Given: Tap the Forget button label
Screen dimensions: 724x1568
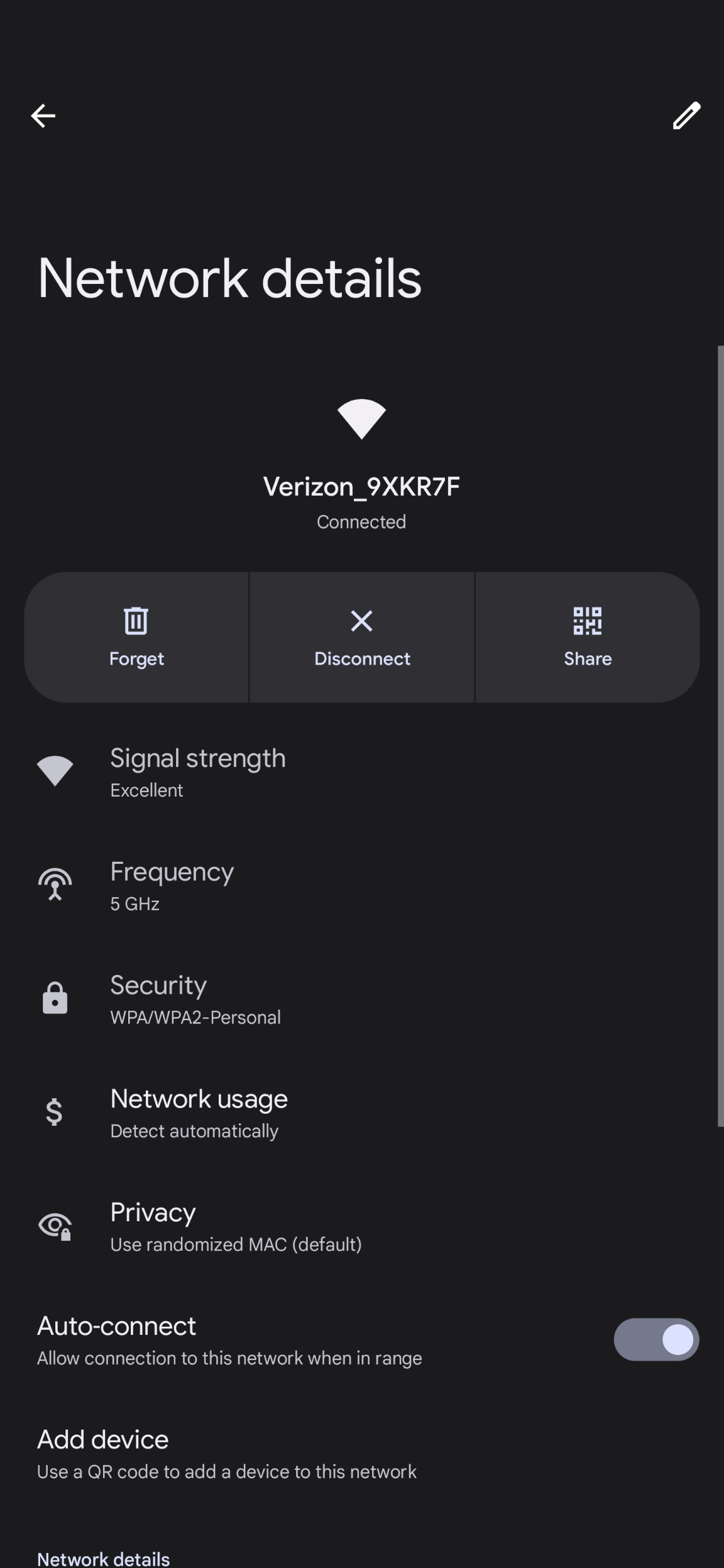Looking at the screenshot, I should [x=136, y=658].
